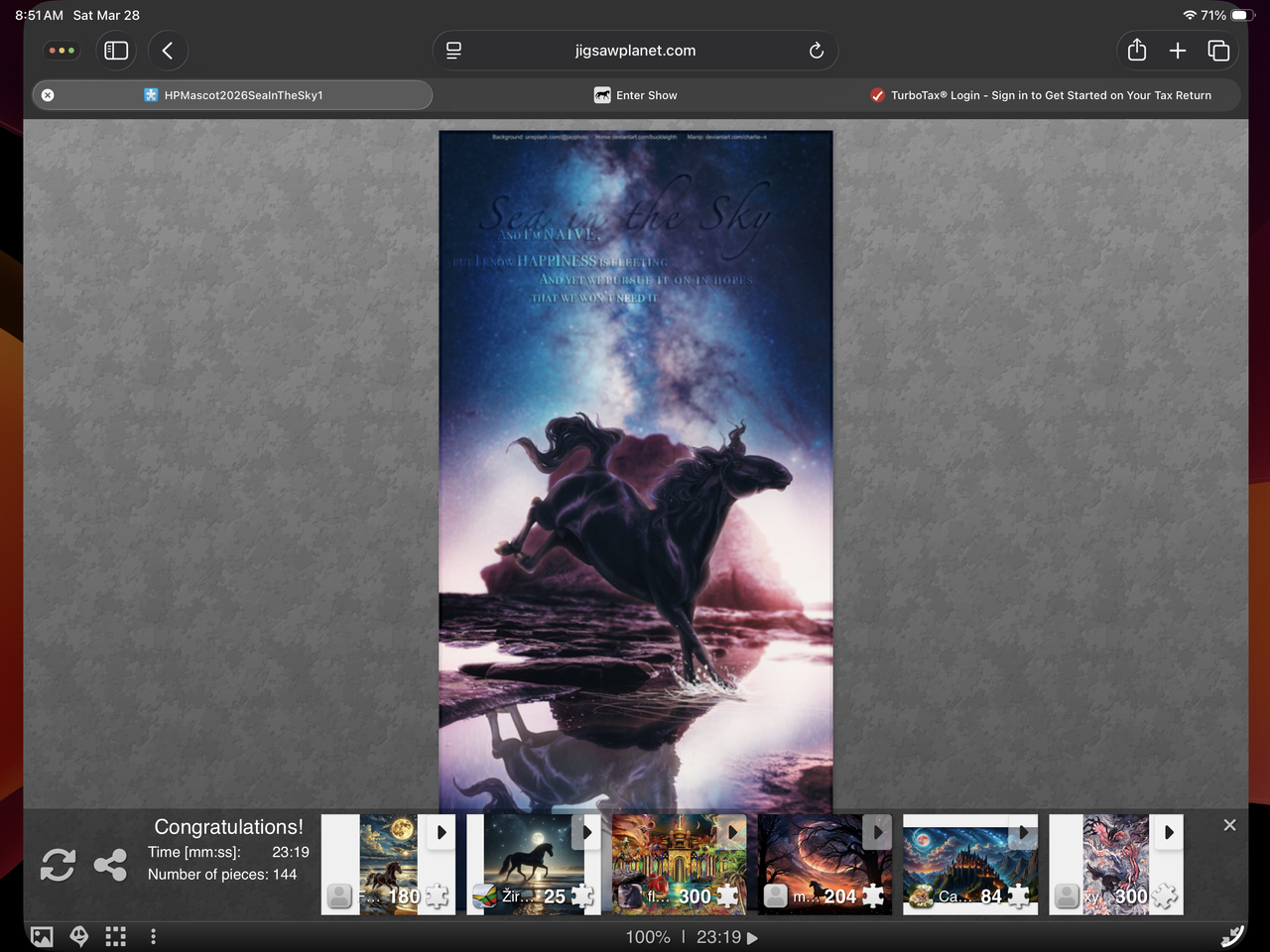Click the three-dot window controls
The width and height of the screenshot is (1270, 952).
[x=62, y=51]
